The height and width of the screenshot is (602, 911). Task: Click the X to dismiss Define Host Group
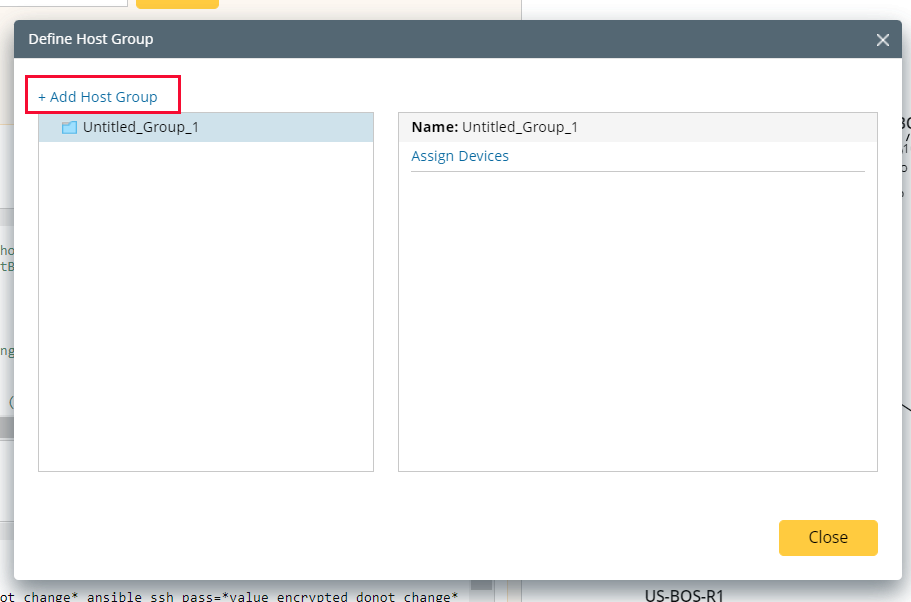coord(883,40)
